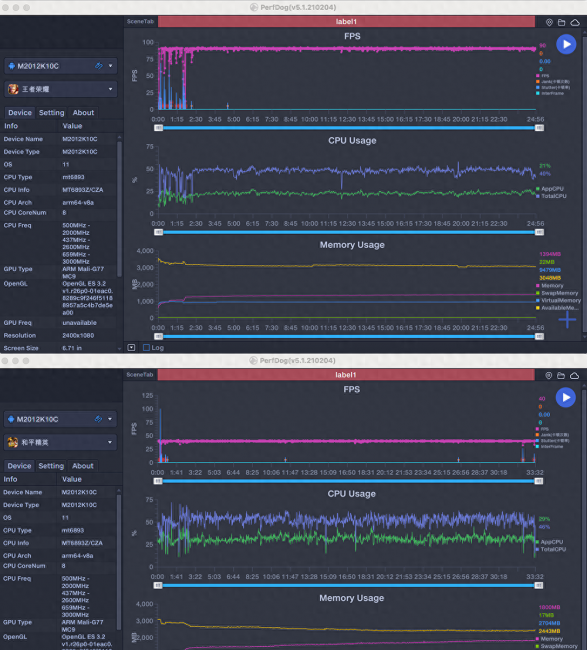Click the 王者荣耀 game app icon
587x650 pixels.
(13, 89)
